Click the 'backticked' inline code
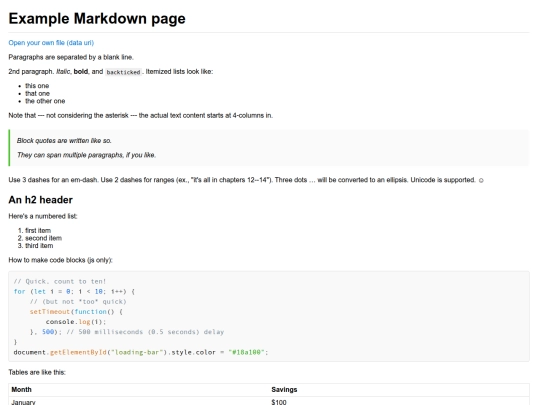Screen dimensions: 540x405 pyautogui.click(x=123, y=72)
